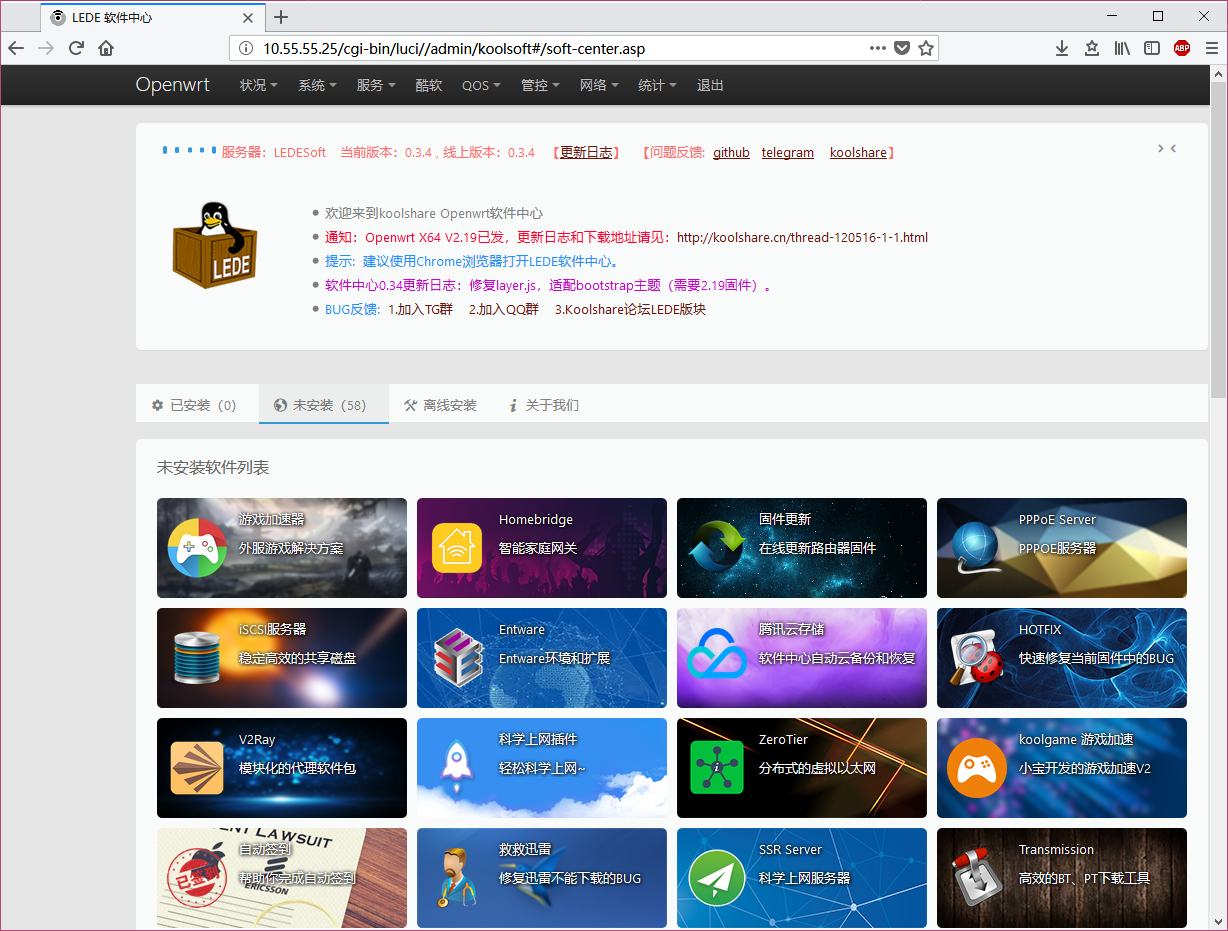Reload the page with browser refresh icon
Viewport: 1228px width, 931px height.
point(76,48)
